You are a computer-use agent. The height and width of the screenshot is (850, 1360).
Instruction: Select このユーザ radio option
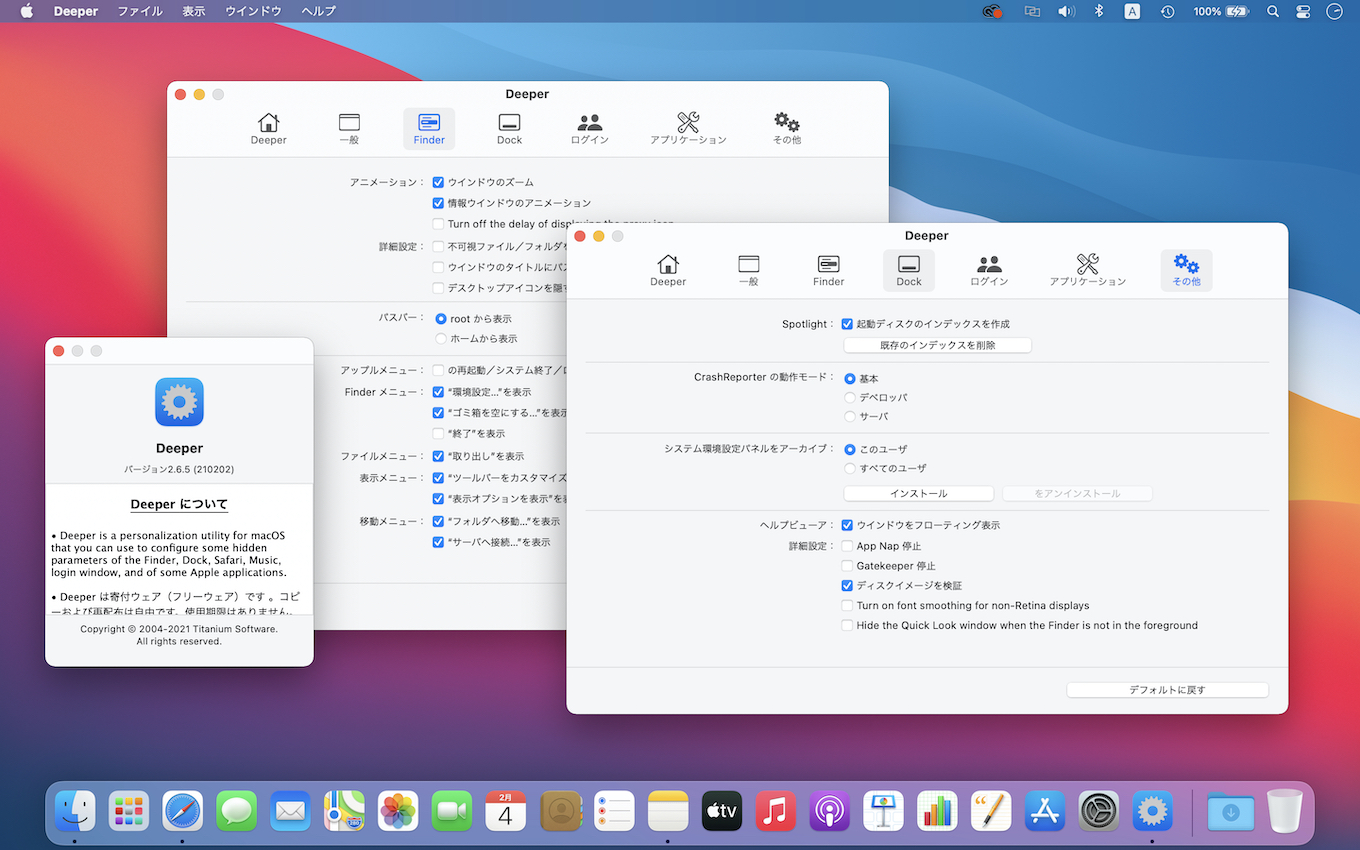click(850, 450)
